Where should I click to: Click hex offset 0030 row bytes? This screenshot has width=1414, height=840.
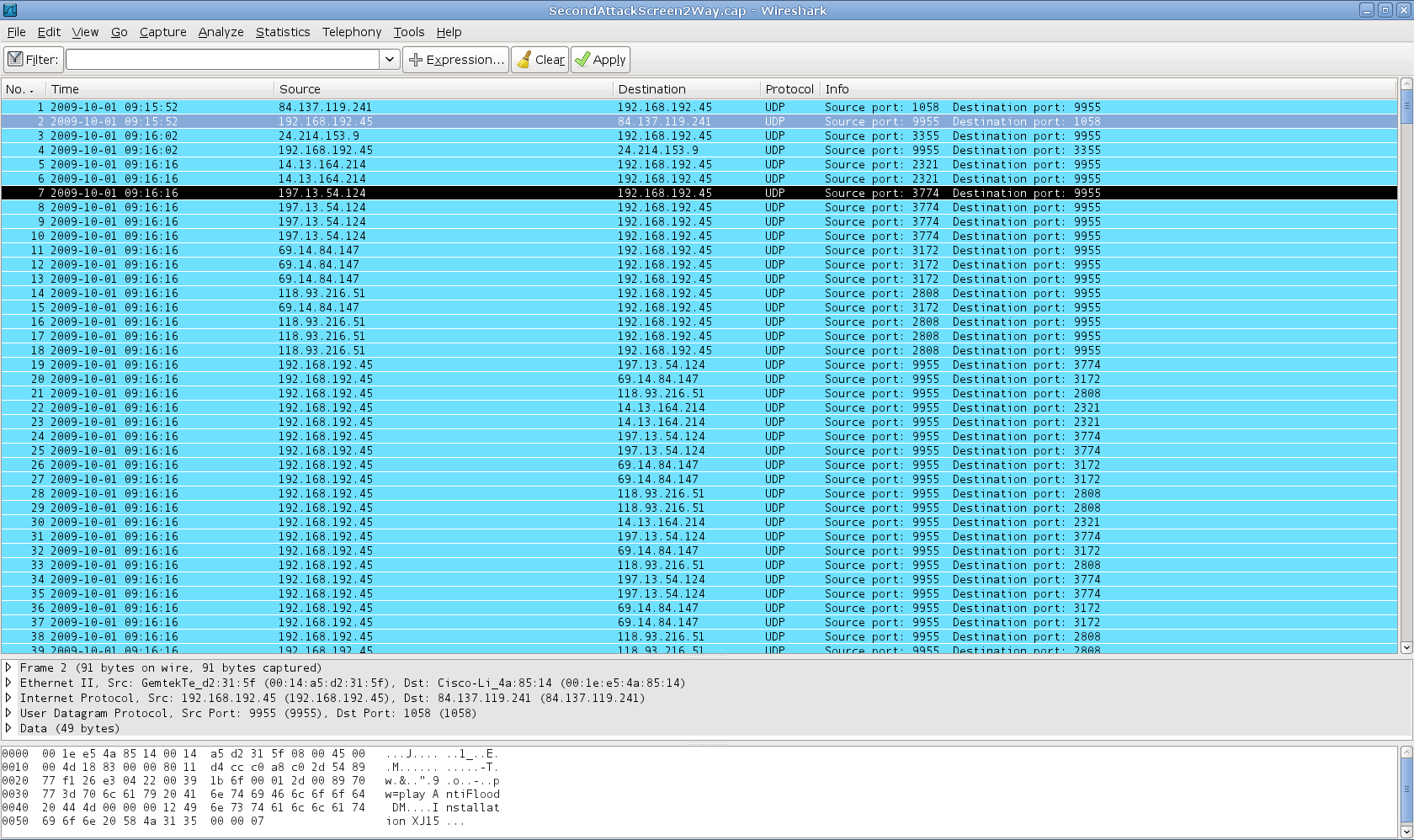pos(204,794)
